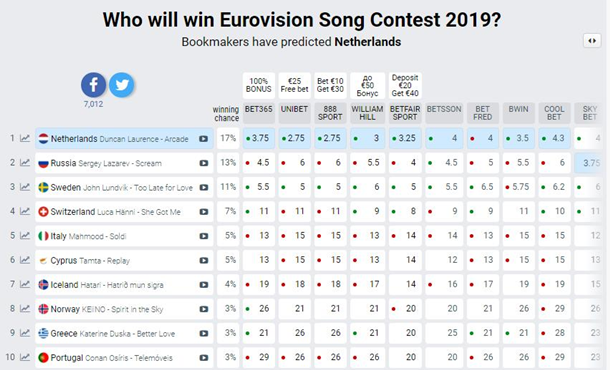Select Netherlands 3.75 odds at BET365
This screenshot has height=370, width=610.
(x=258, y=138)
